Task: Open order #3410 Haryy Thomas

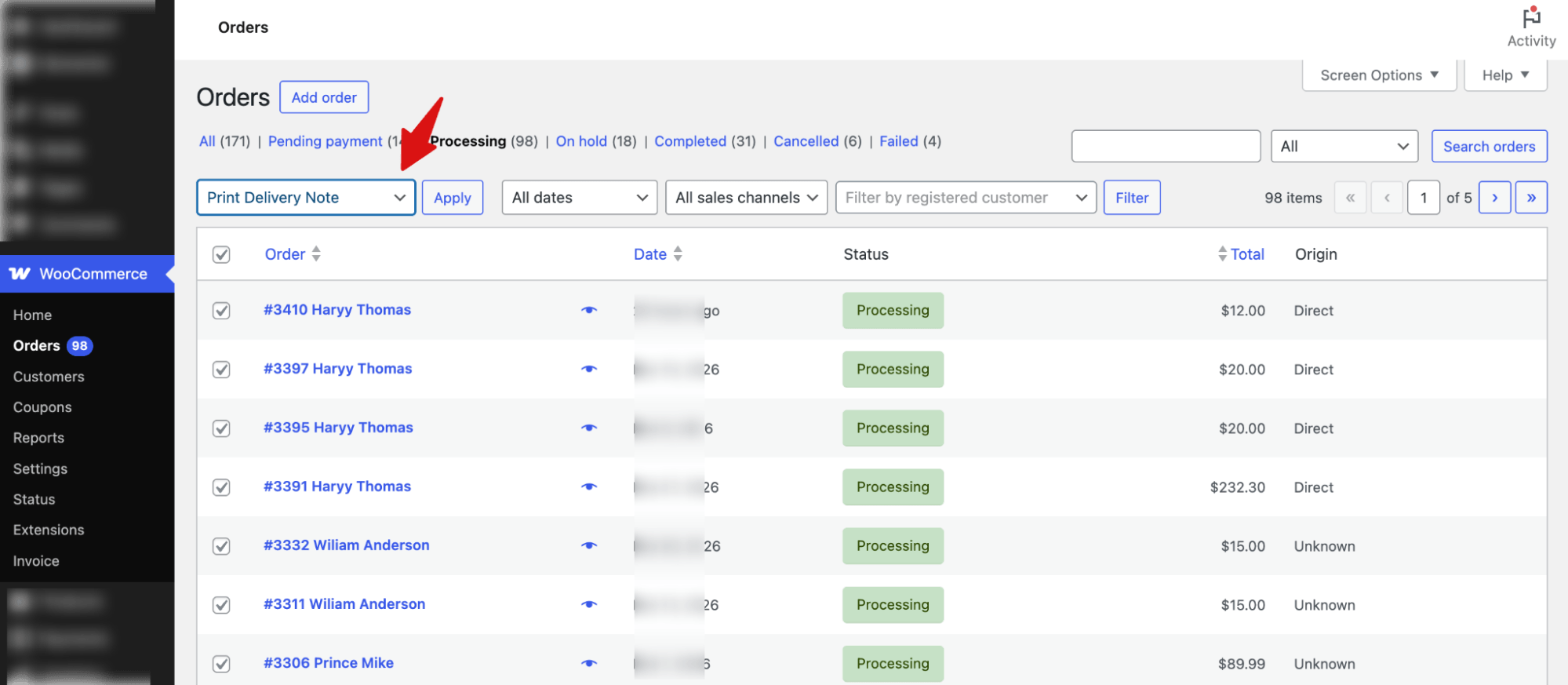Action: pos(337,310)
